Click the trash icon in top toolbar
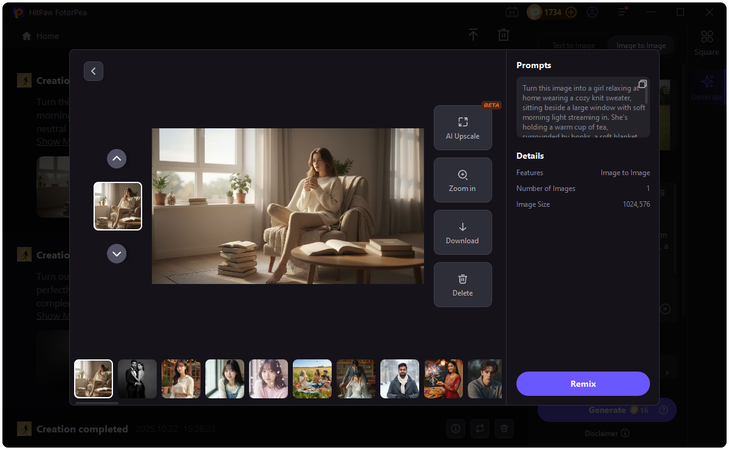 504,34
